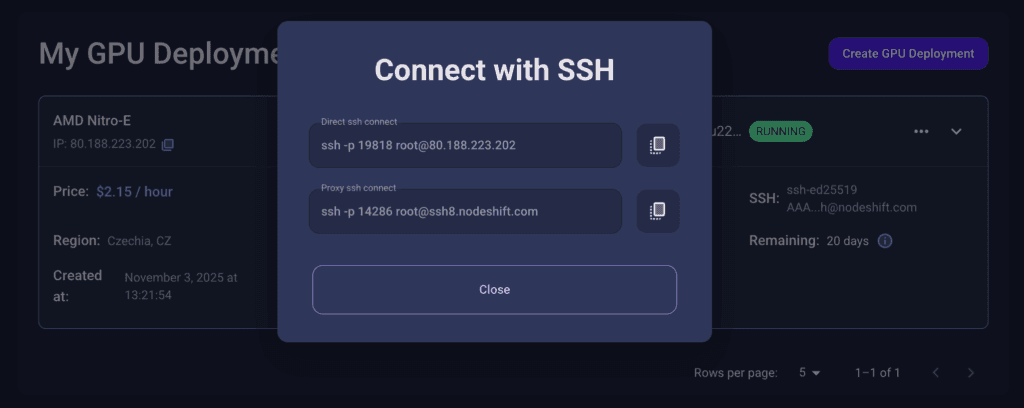The width and height of the screenshot is (1024, 408).
Task: Open the three-dot deployment options menu
Action: coord(921,131)
